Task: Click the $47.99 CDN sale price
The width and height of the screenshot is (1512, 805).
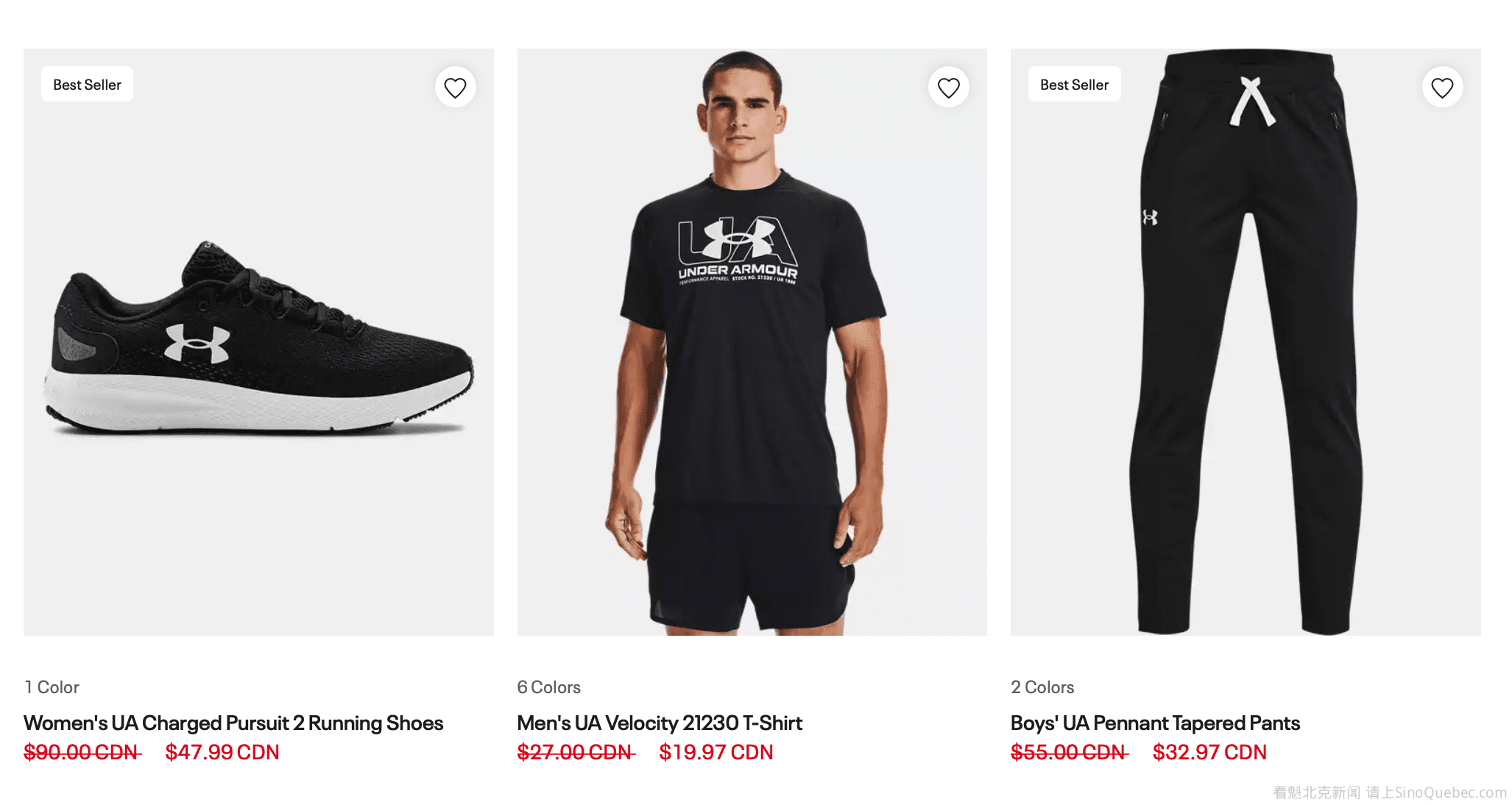Action: 222,752
